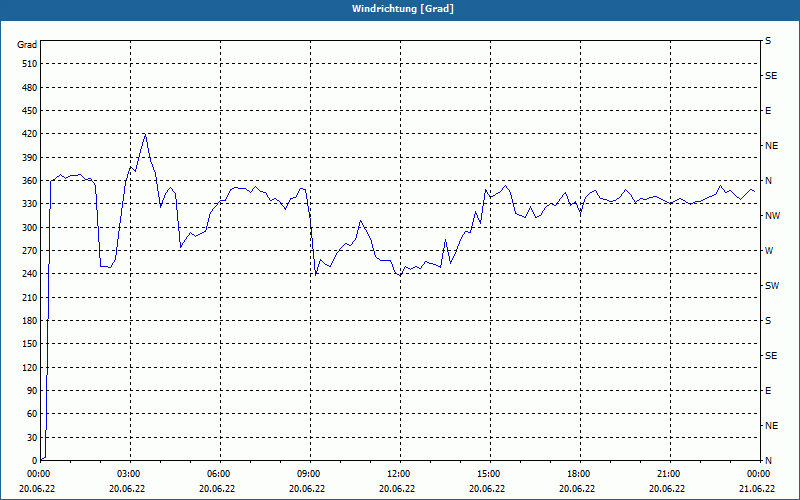Select the 300 y-axis tick label
This screenshot has width=800, height=500.
point(30,228)
